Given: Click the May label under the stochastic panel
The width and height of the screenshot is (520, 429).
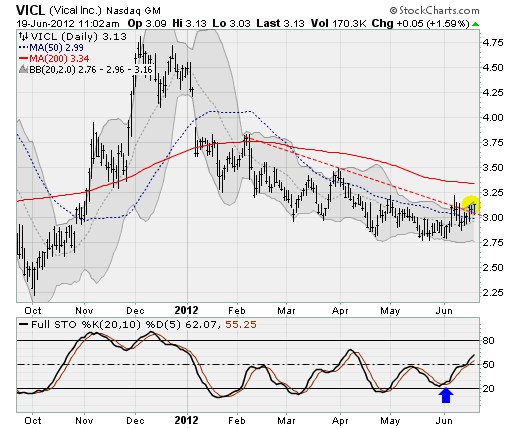Looking at the screenshot, I should [x=390, y=421].
